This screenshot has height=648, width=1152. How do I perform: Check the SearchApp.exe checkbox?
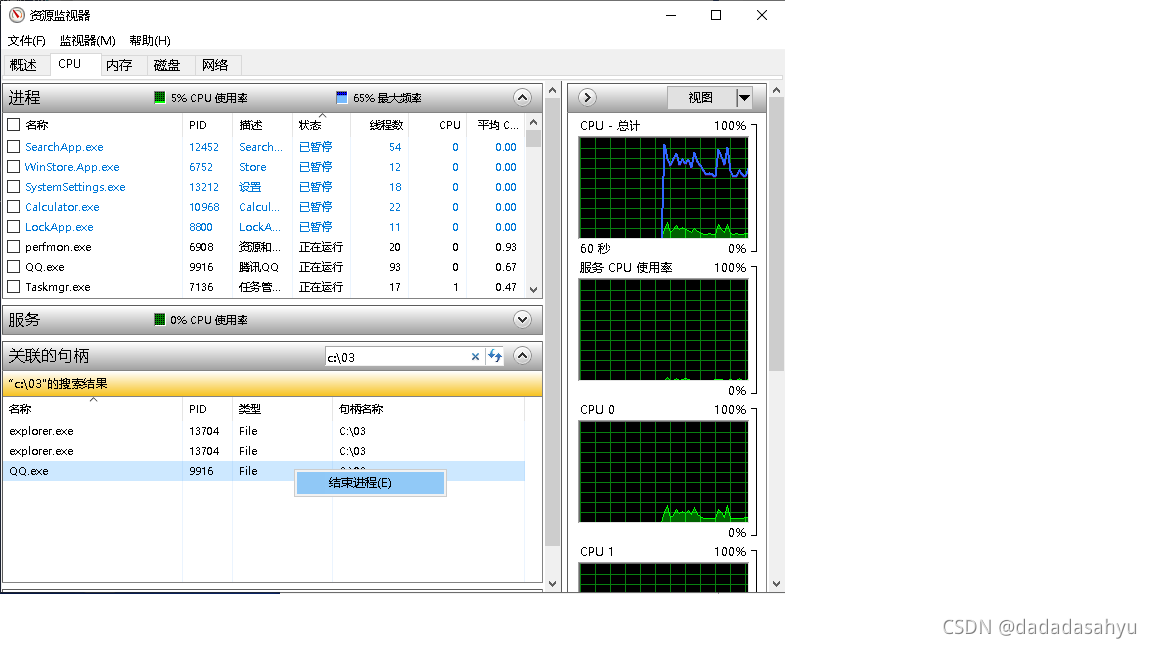tap(13, 146)
